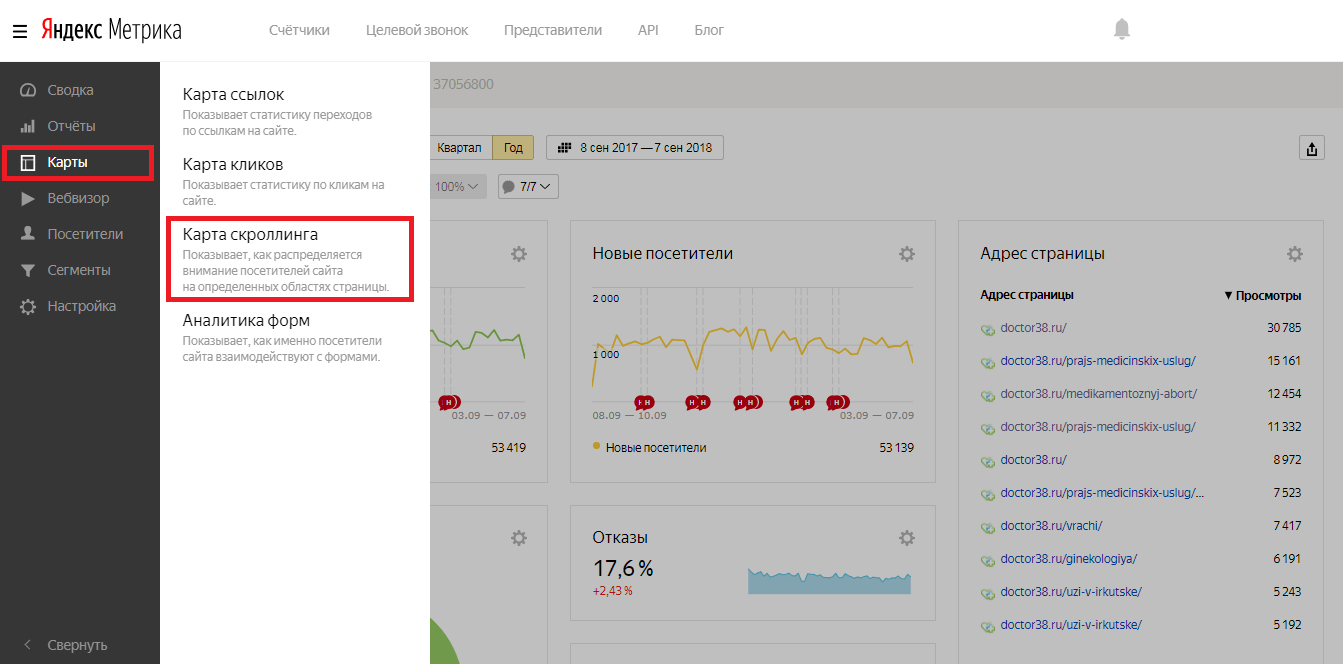Open Карта кликов menu item
The height and width of the screenshot is (664, 1343).
click(x=232, y=164)
